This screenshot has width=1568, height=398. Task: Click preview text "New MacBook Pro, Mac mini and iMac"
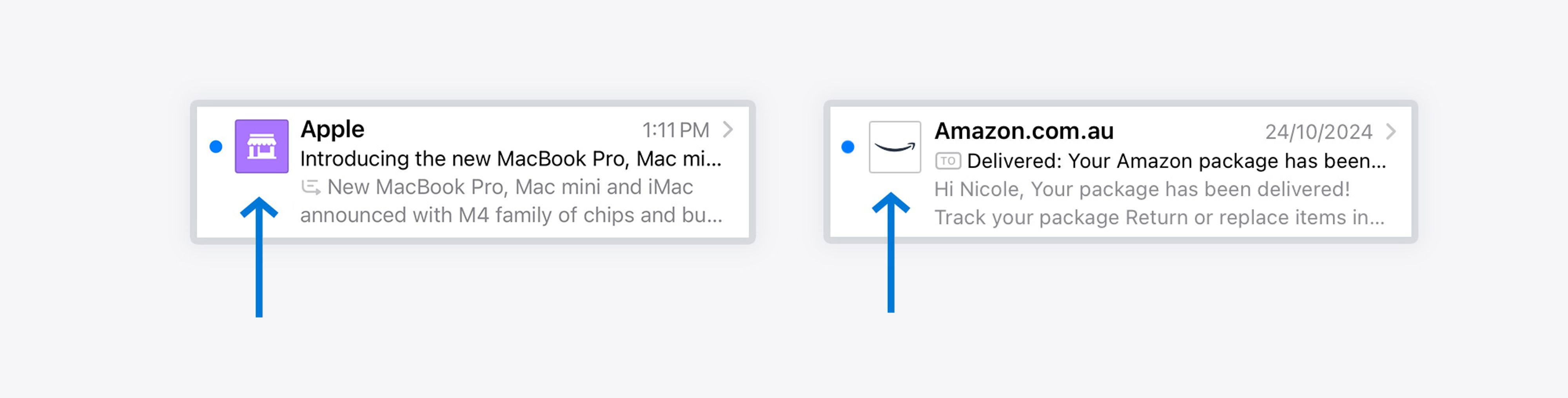point(510,187)
